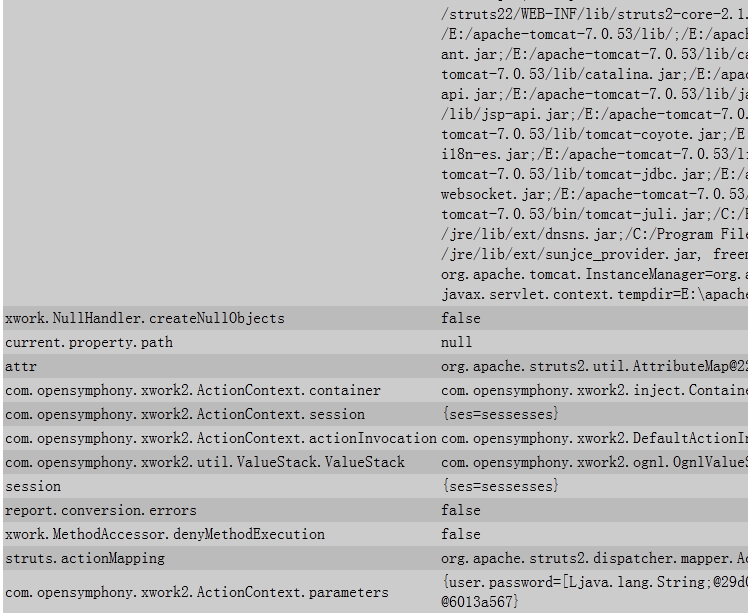Click the current.property.path row label

coord(89,342)
